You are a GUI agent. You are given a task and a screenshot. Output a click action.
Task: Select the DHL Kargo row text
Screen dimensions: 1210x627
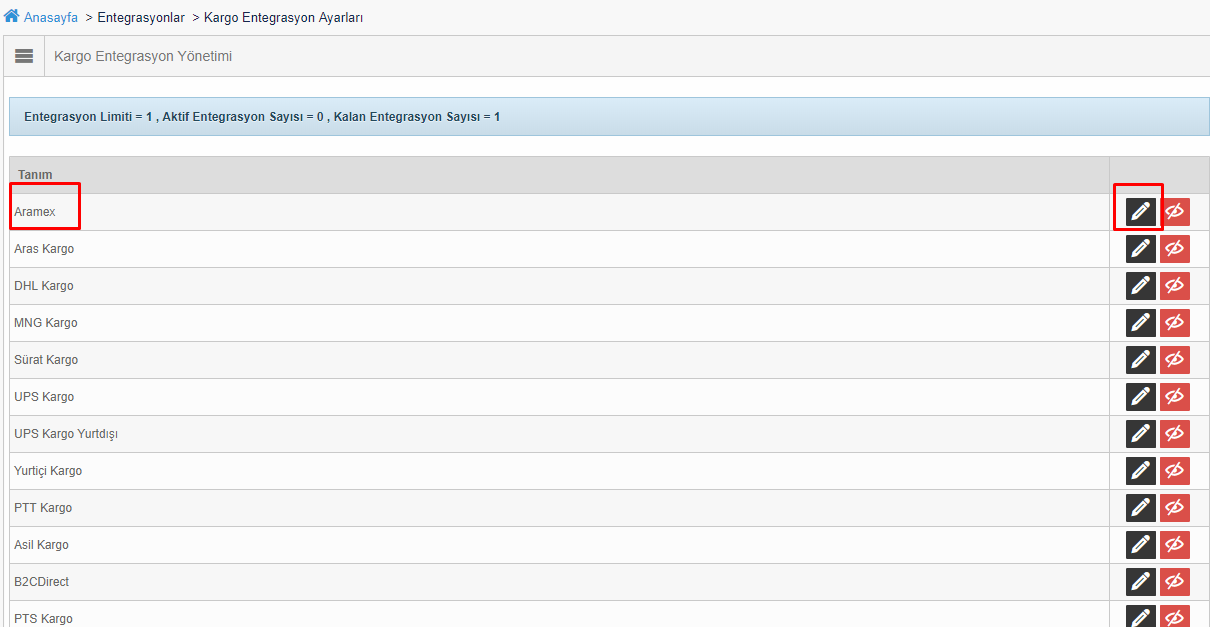(x=44, y=286)
